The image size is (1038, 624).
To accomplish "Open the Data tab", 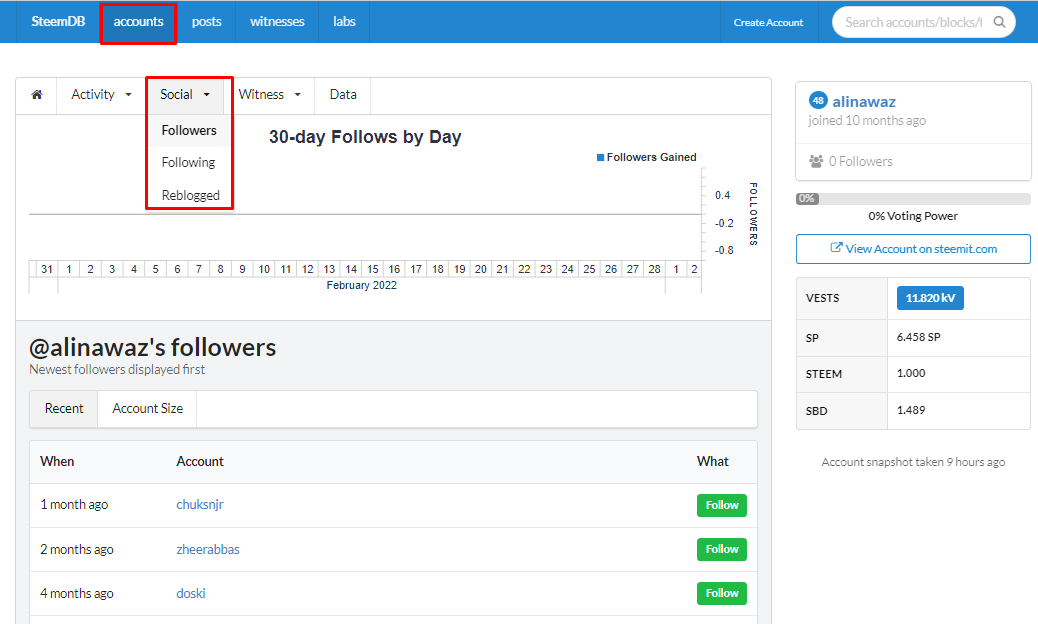I will pos(343,95).
